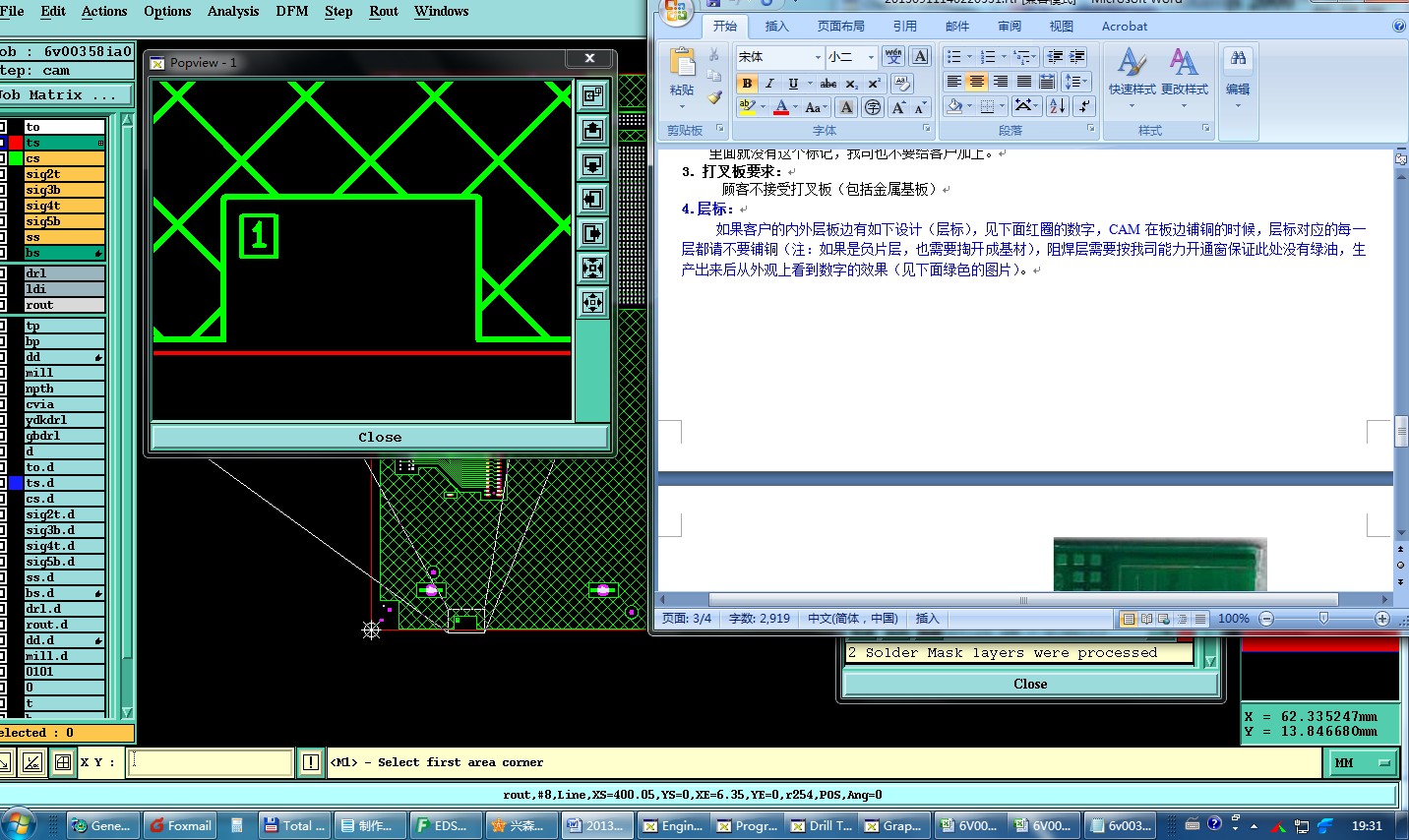1409x840 pixels.
Task: Click Popview zoom-in (arrows inward) icon
Action: (x=592, y=268)
